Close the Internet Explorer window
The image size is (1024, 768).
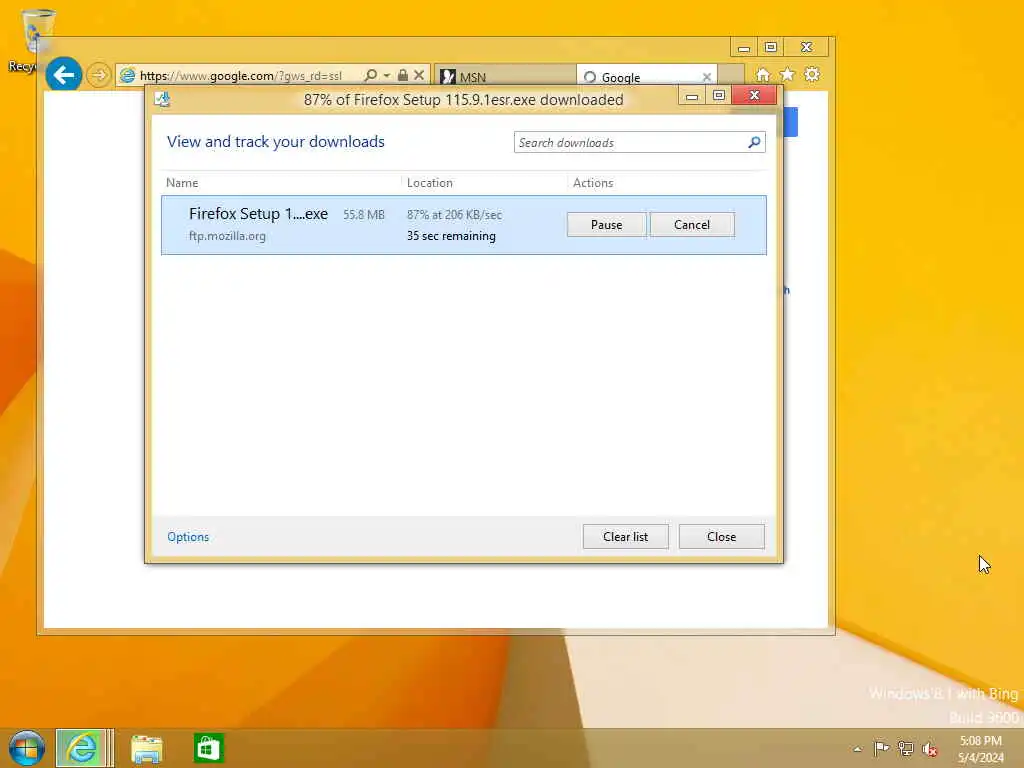[x=807, y=48]
